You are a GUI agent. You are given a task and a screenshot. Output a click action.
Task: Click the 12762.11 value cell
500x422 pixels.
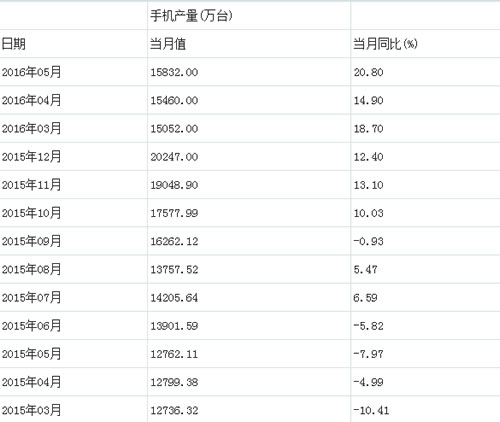tap(174, 354)
